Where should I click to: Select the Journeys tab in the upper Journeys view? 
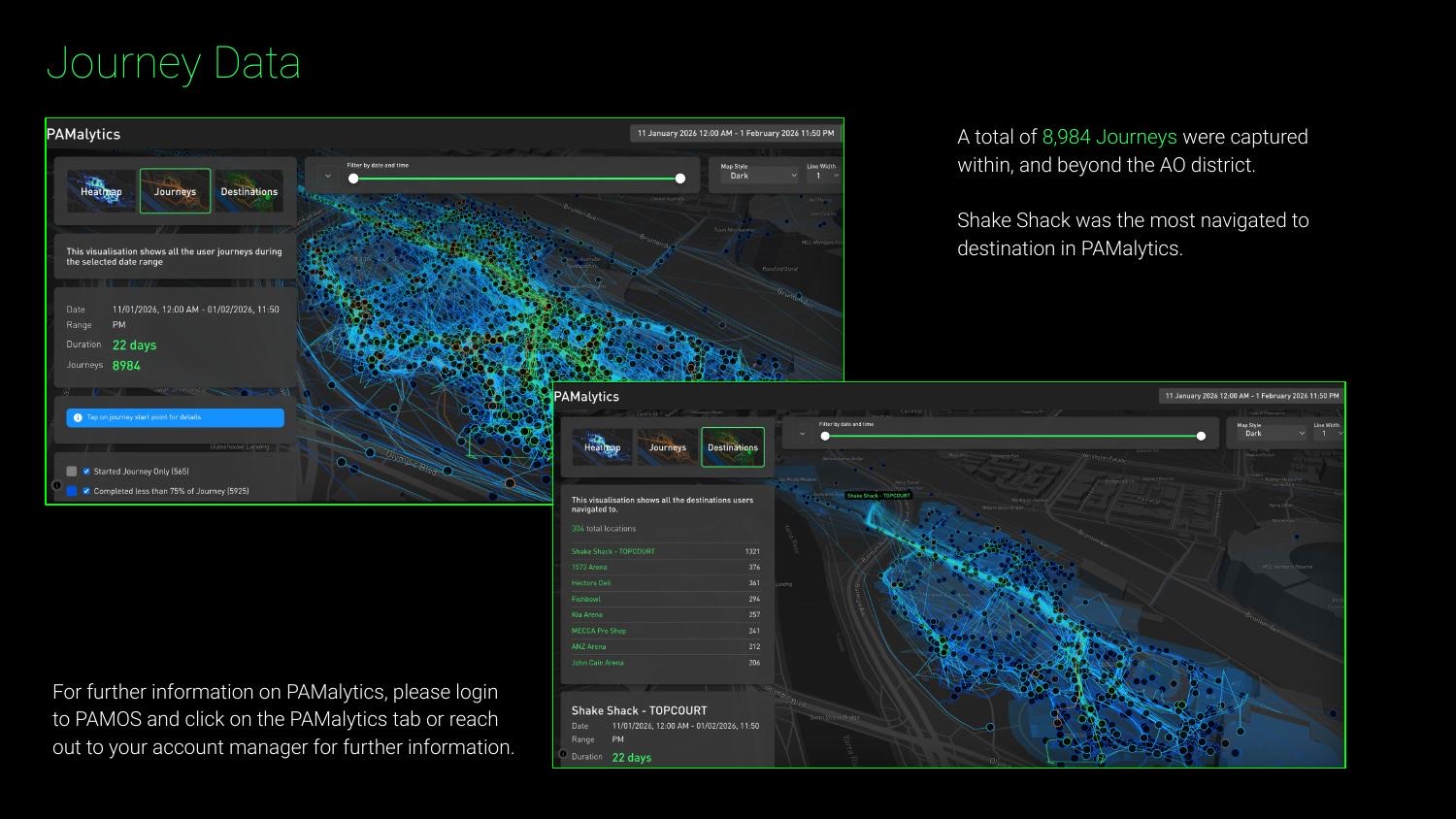(x=175, y=191)
